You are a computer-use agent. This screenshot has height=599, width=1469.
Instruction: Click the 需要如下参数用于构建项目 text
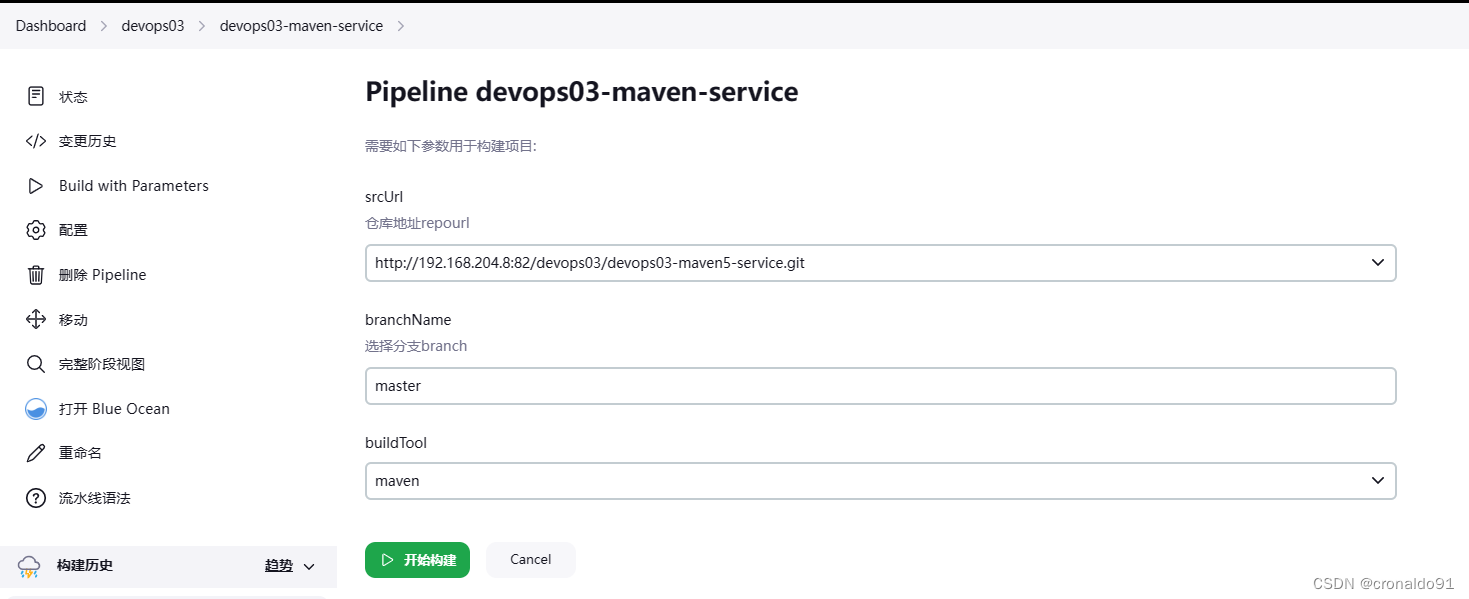[x=451, y=146]
